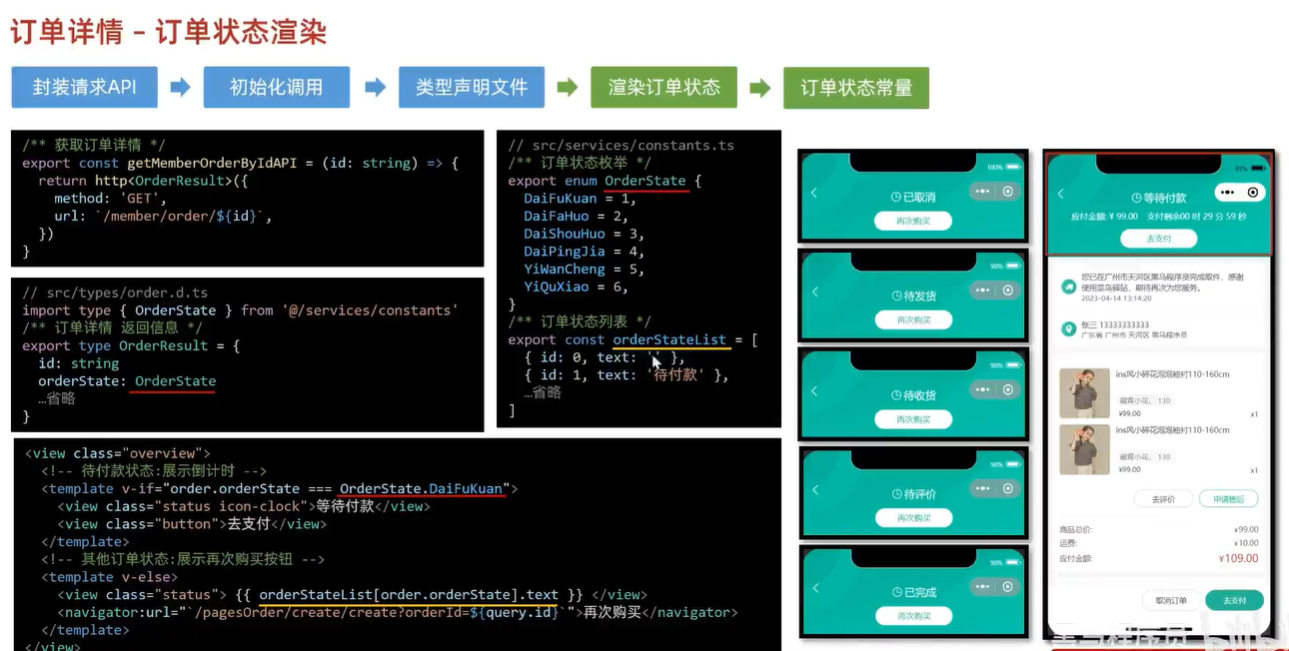Click the code line DaiPingJia = 4,
Viewport: 1289px width, 651px height.
(x=584, y=251)
